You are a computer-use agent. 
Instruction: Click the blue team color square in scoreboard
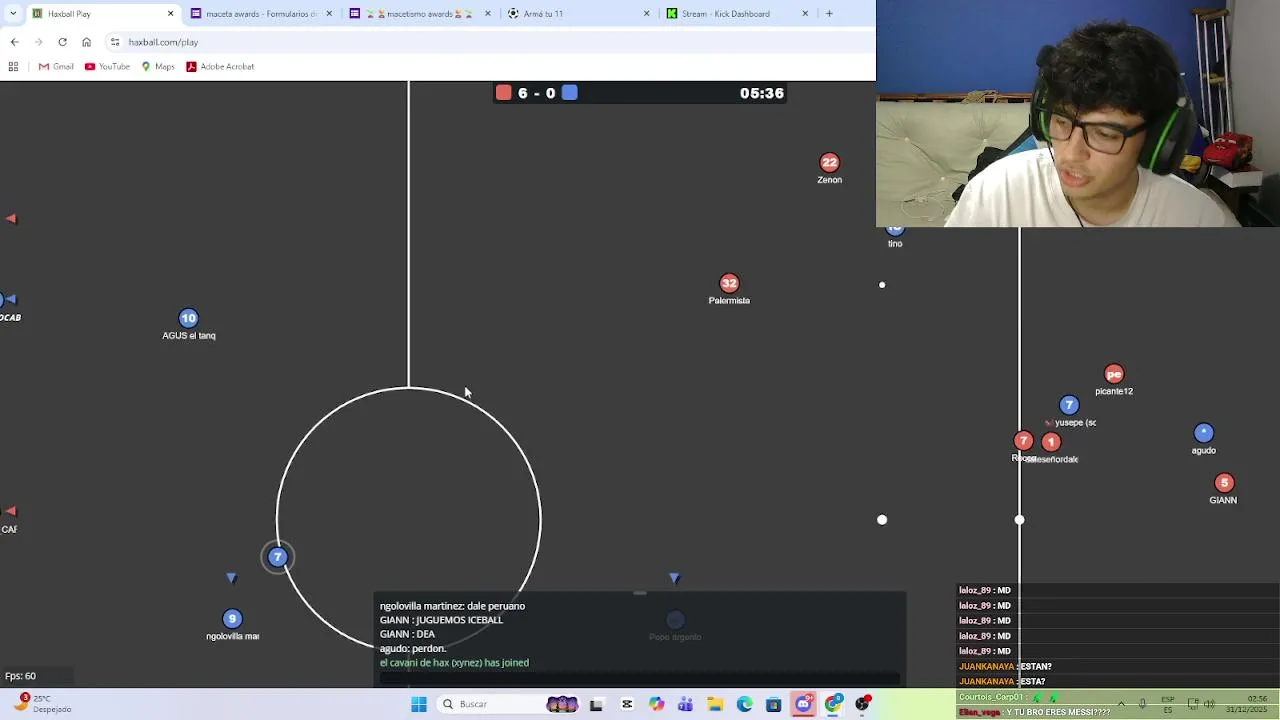pyautogui.click(x=569, y=93)
